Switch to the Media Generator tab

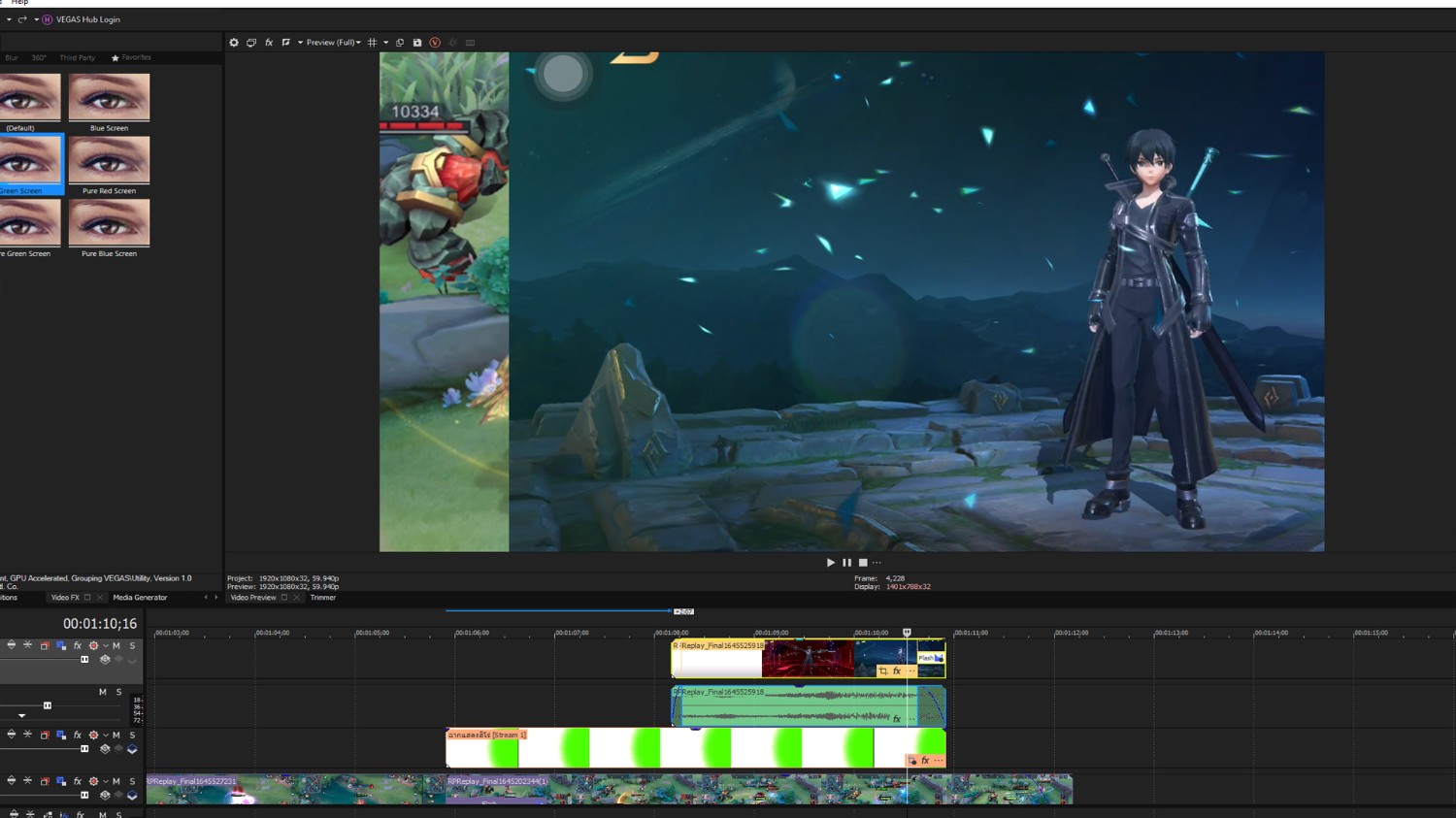pos(140,598)
